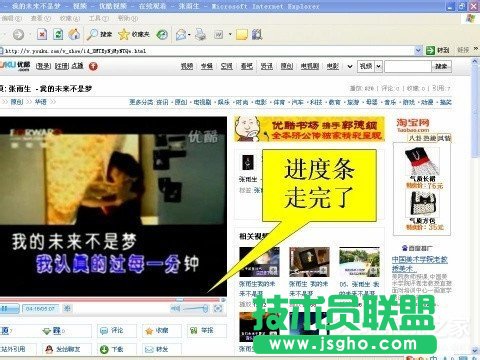
Task: Click into the URL address field
Action: 207,51
